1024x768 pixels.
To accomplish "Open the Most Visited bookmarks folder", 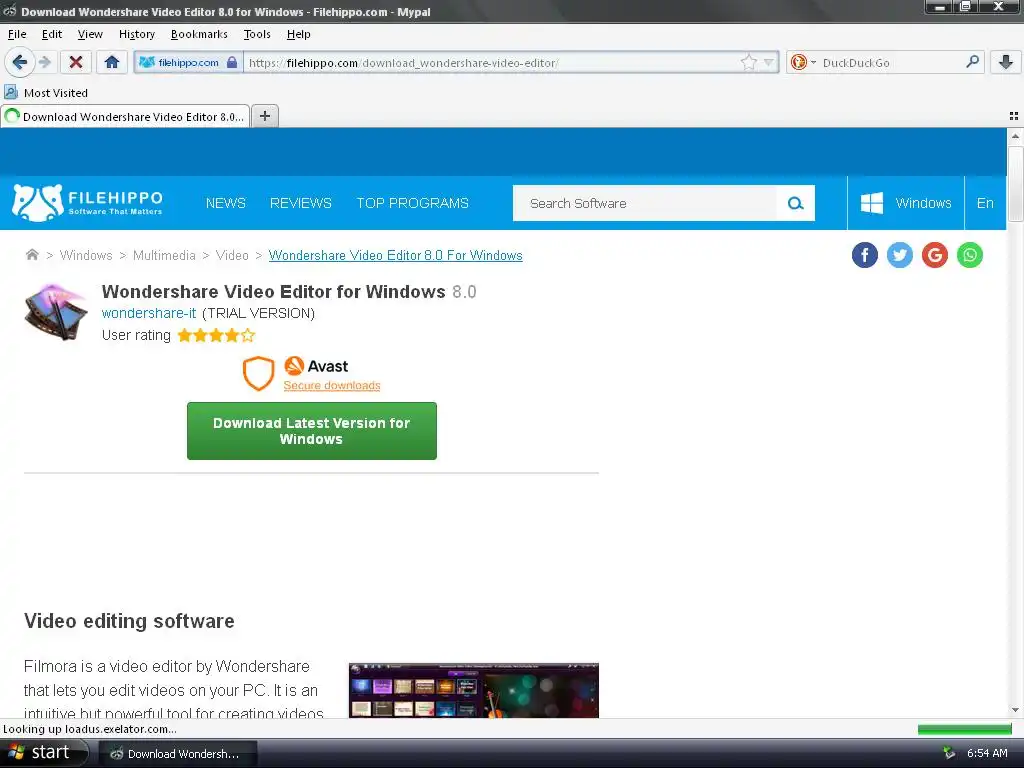I will 46,93.
